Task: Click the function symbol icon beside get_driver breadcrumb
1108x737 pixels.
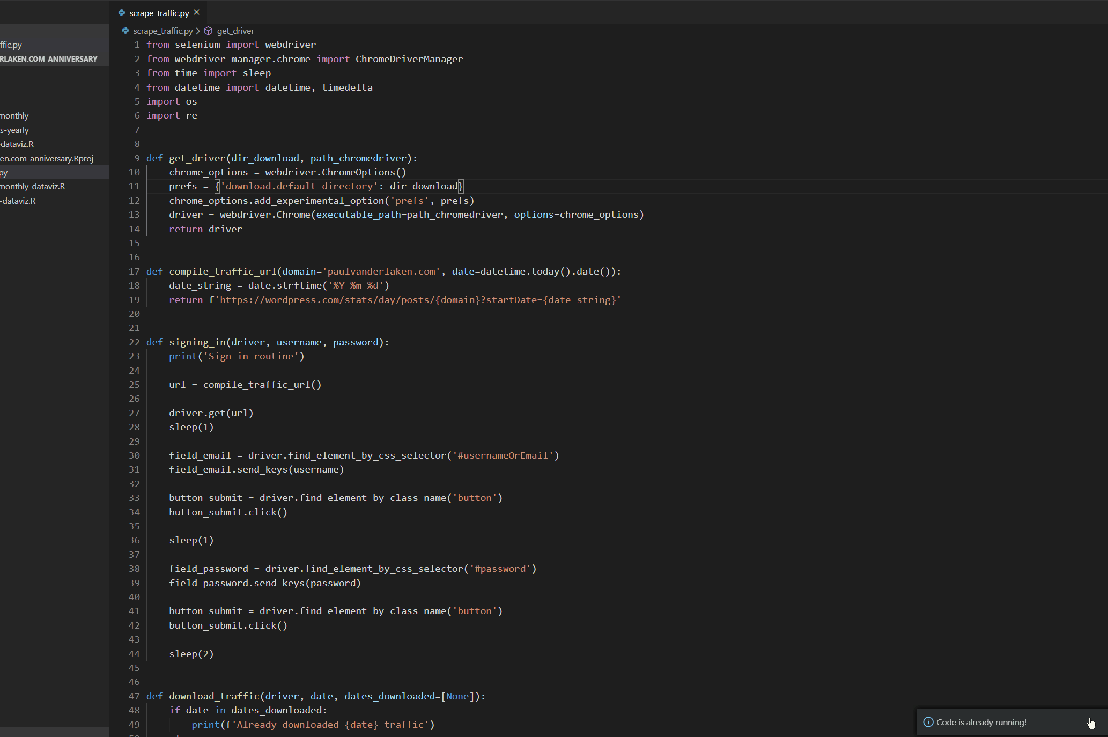Action: [208, 31]
